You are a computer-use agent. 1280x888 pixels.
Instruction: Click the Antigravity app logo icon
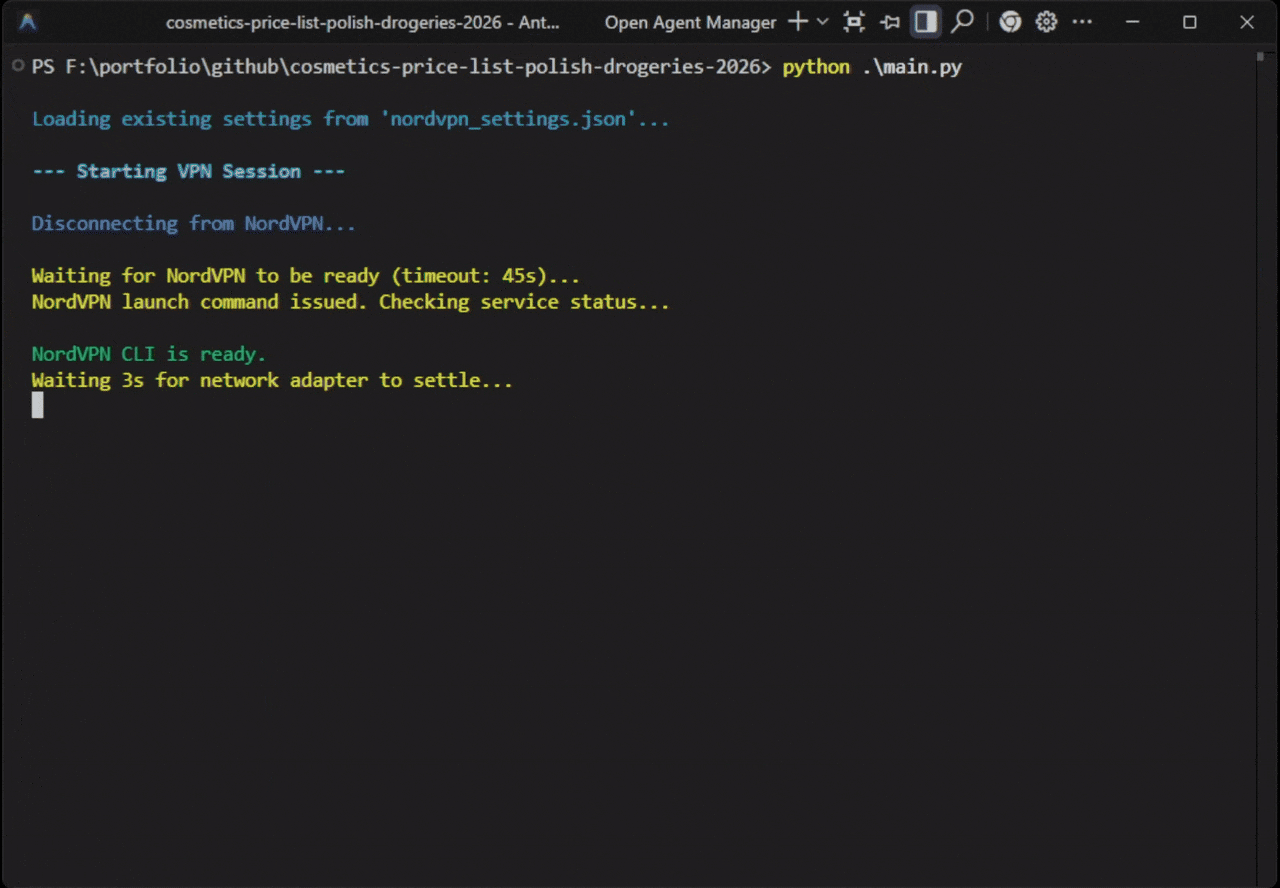click(28, 22)
